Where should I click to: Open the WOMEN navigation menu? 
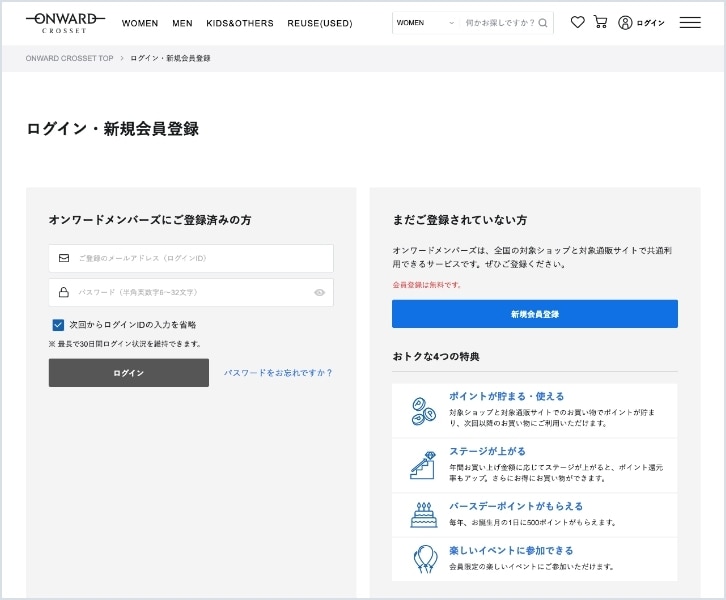(x=140, y=23)
